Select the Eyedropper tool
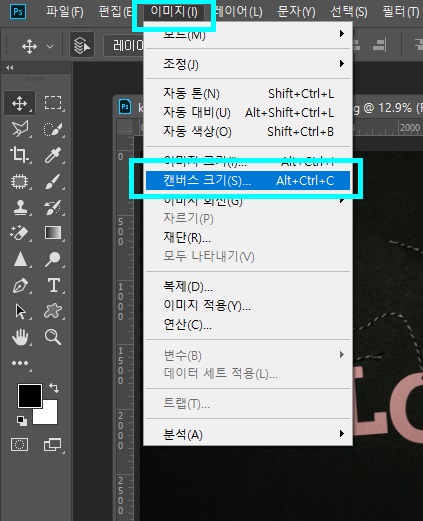The width and height of the screenshot is (423, 521). (53, 155)
